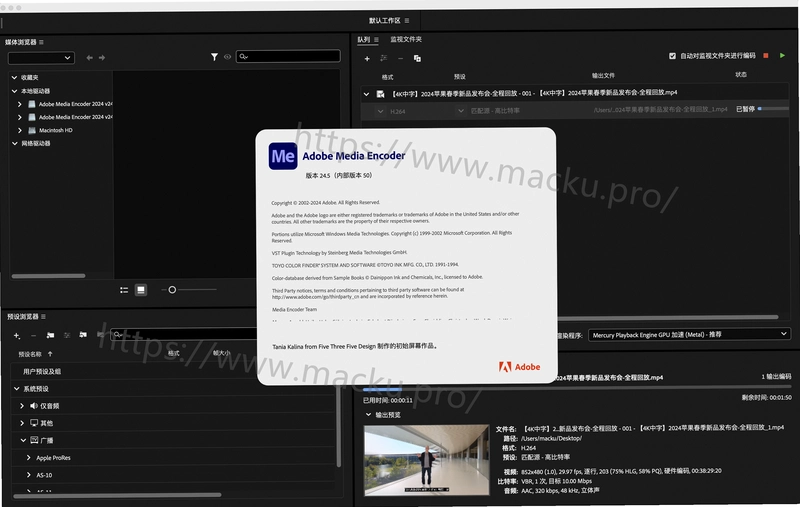The image size is (800, 507).
Task: Collapse the 系统预设 group
Action: pyautogui.click(x=17, y=389)
